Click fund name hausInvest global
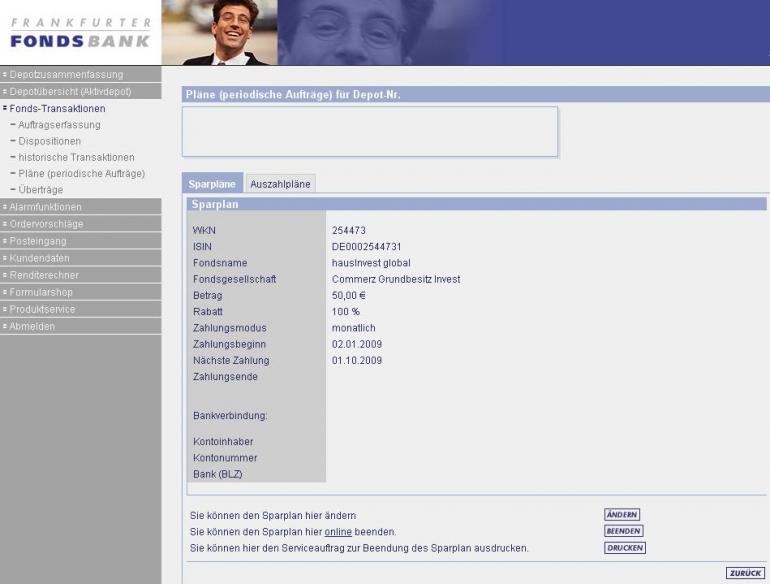 point(371,263)
